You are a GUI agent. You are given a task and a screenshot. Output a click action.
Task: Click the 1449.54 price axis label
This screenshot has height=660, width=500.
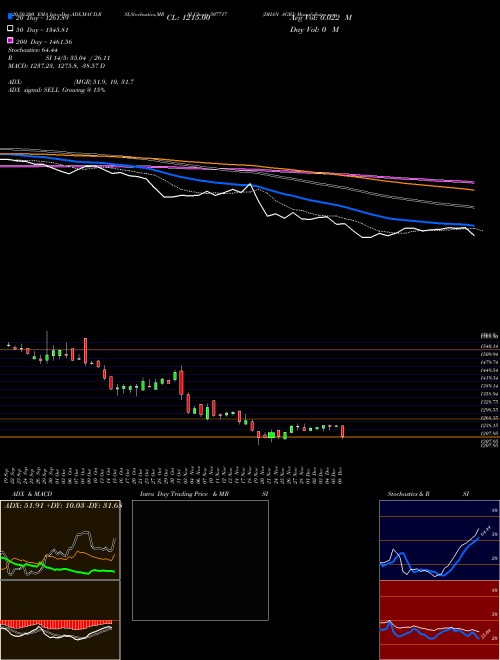click(490, 370)
